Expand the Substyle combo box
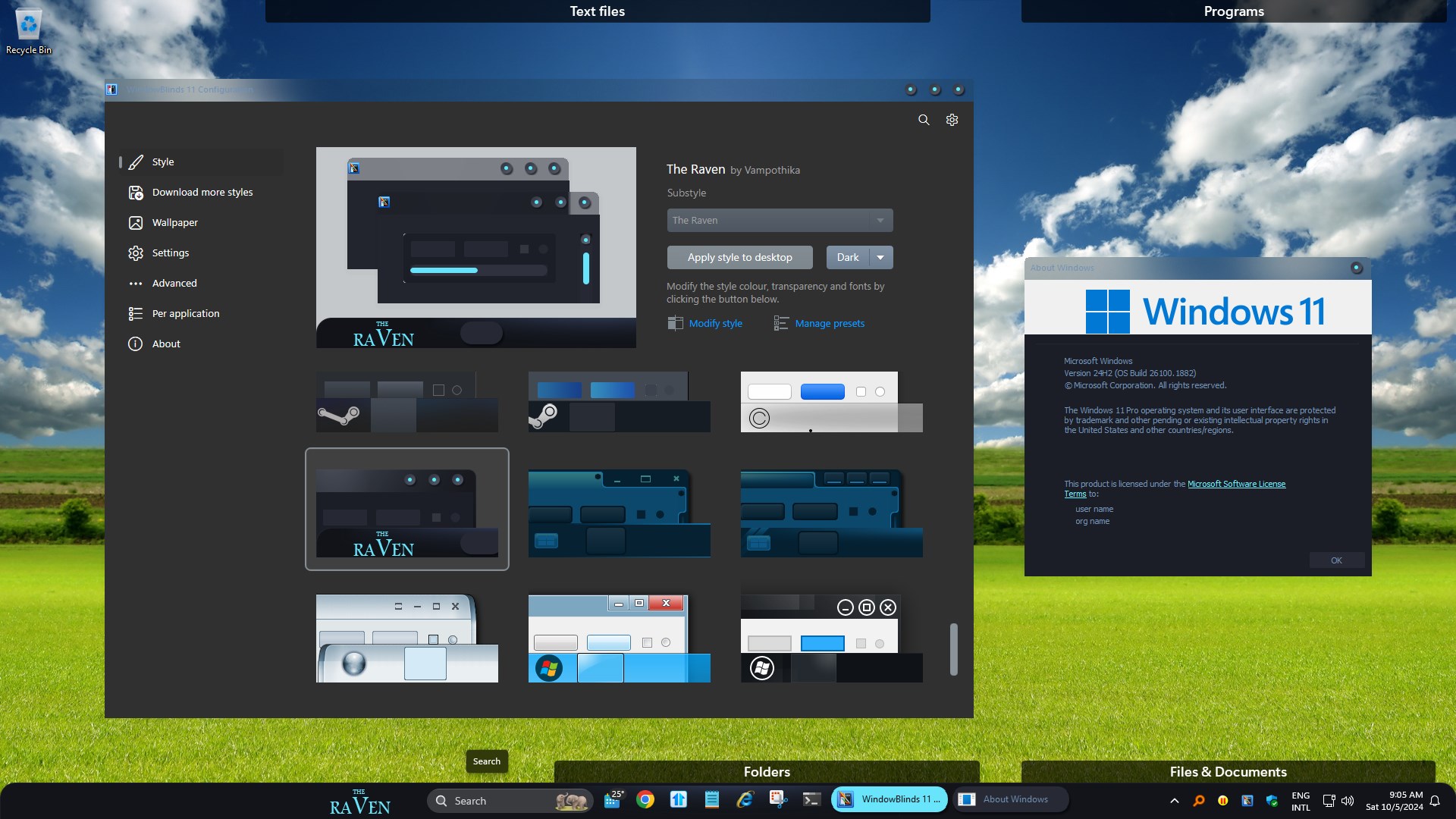Image resolution: width=1456 pixels, height=819 pixels. click(780, 220)
